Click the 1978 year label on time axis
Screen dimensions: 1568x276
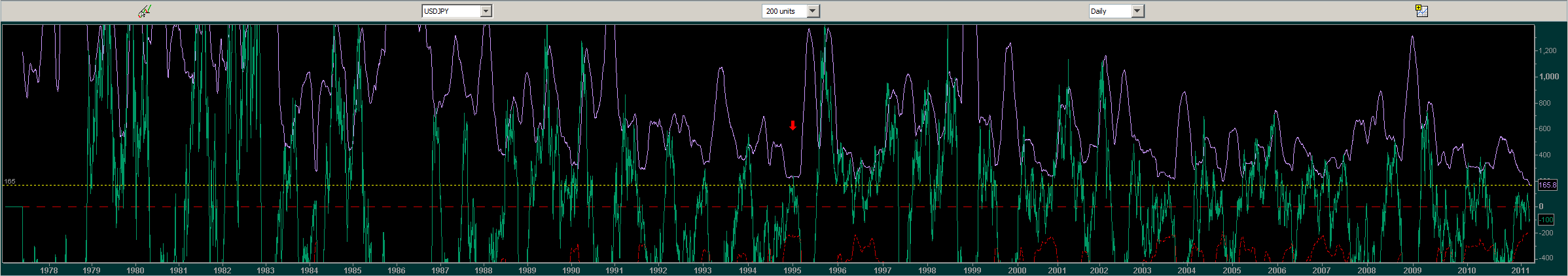point(48,270)
